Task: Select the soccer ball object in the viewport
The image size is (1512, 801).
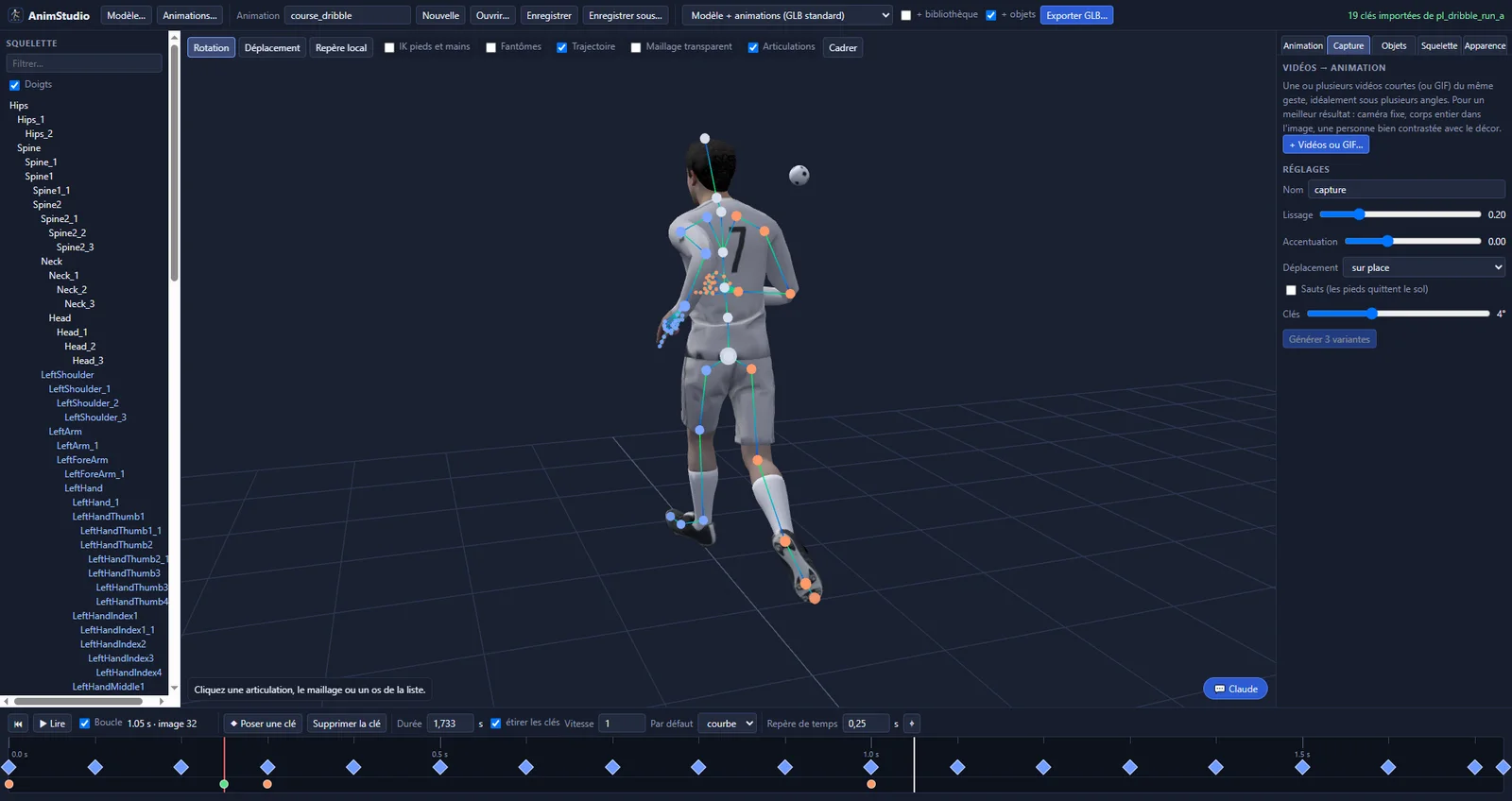Action: 799,175
